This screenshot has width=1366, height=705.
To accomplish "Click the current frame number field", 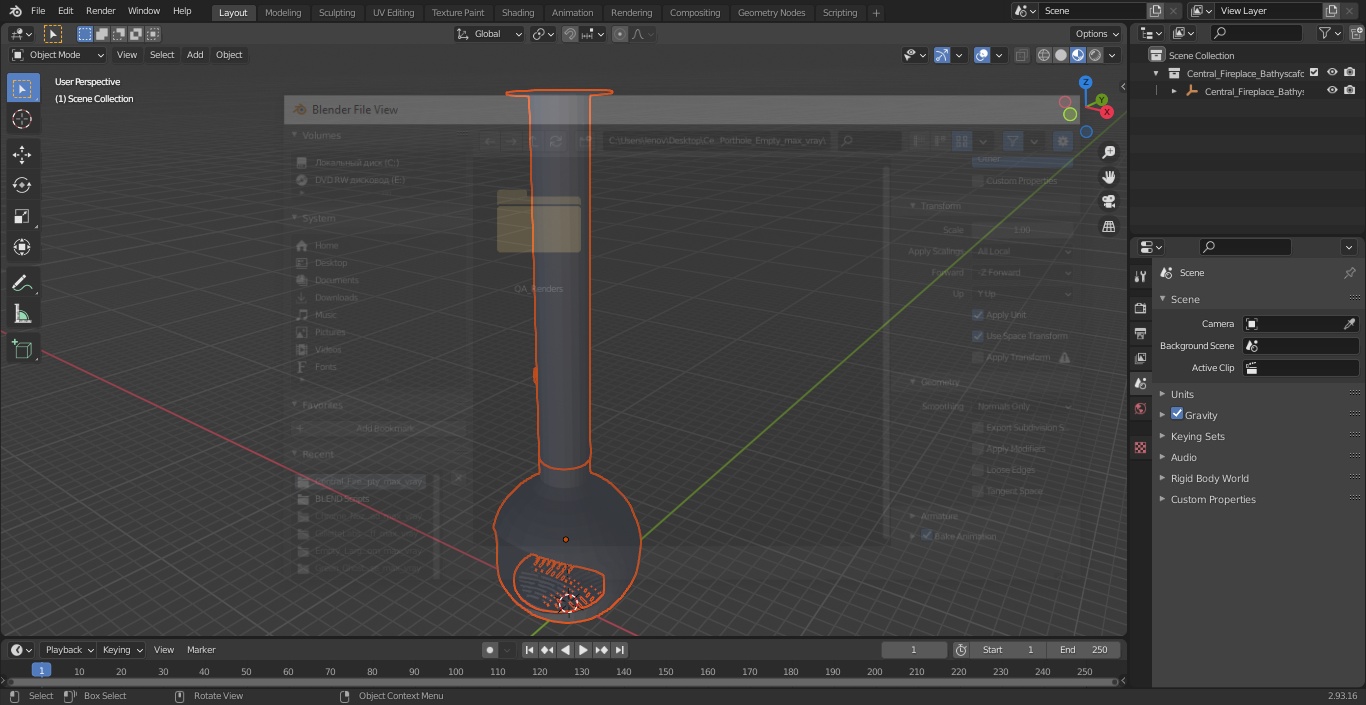I will click(913, 650).
